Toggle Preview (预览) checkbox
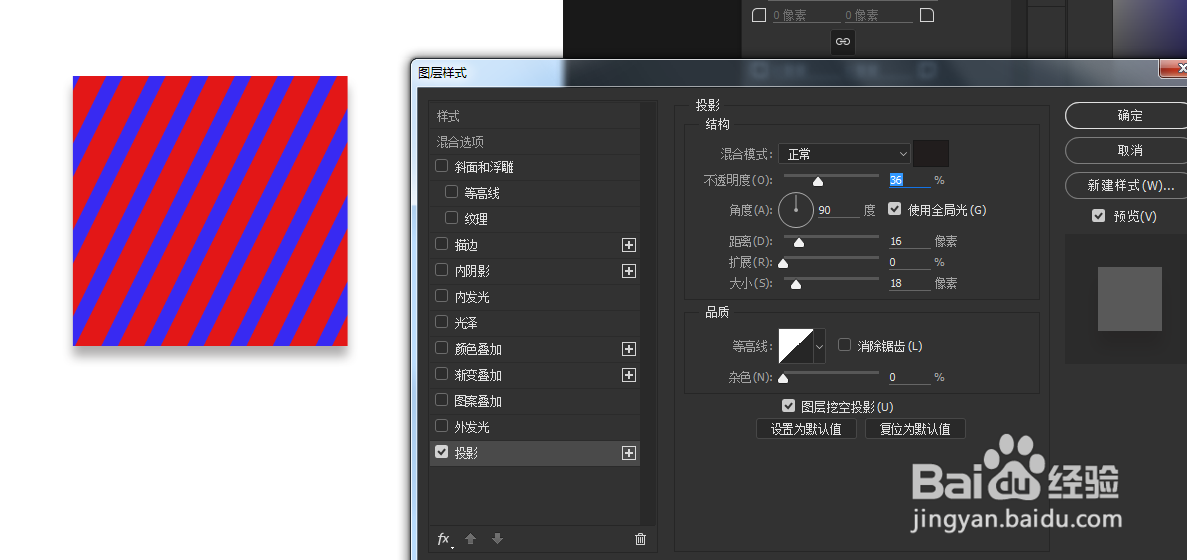This screenshot has width=1187, height=560. (1098, 216)
